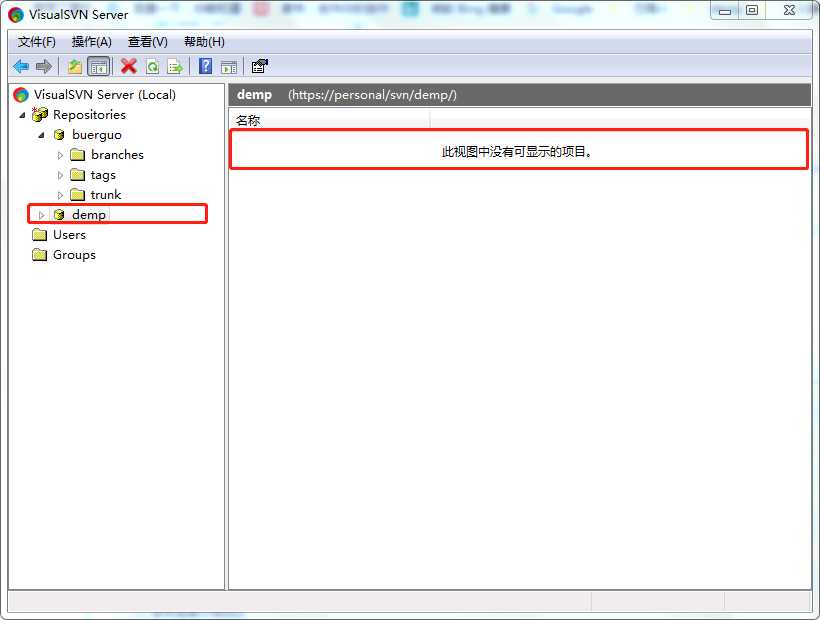Click the bold demp header title
Image resolution: width=820 pixels, height=620 pixels.
(254, 95)
